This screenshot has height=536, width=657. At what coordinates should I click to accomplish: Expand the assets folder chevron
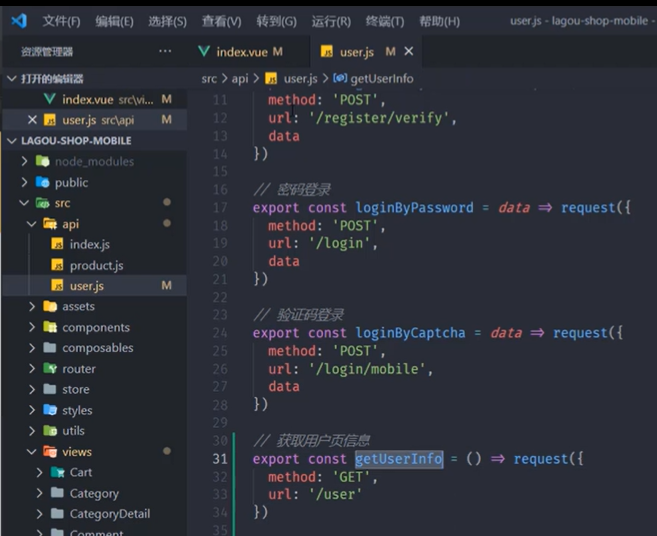click(x=32, y=306)
